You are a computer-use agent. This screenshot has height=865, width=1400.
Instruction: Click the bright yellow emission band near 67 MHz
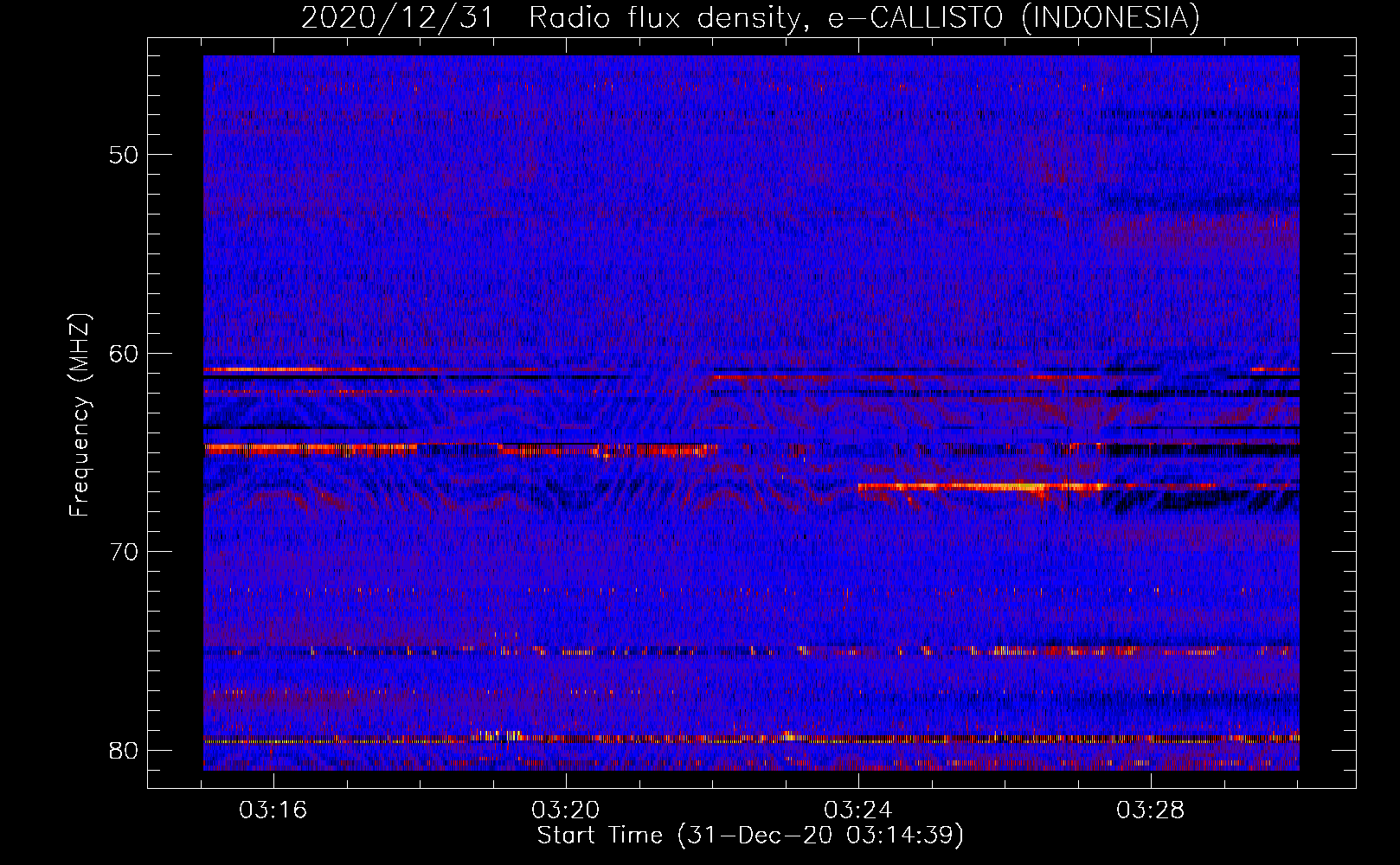[x=982, y=487]
